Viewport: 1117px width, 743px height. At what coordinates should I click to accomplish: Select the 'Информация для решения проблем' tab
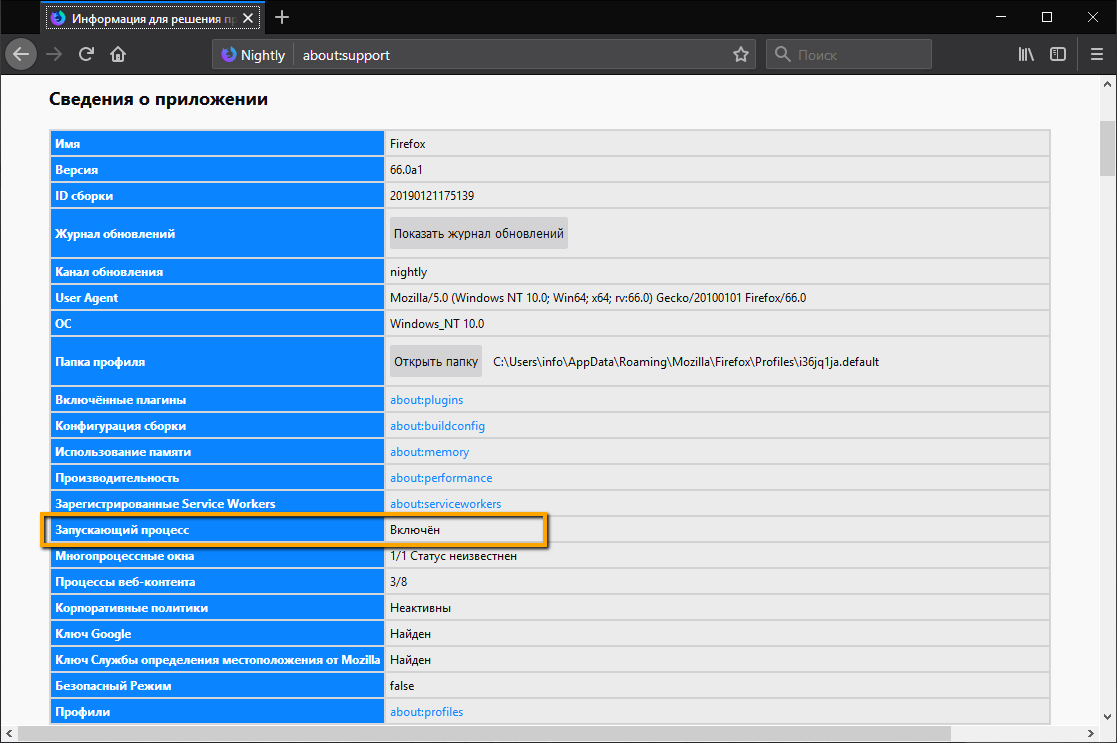click(150, 17)
